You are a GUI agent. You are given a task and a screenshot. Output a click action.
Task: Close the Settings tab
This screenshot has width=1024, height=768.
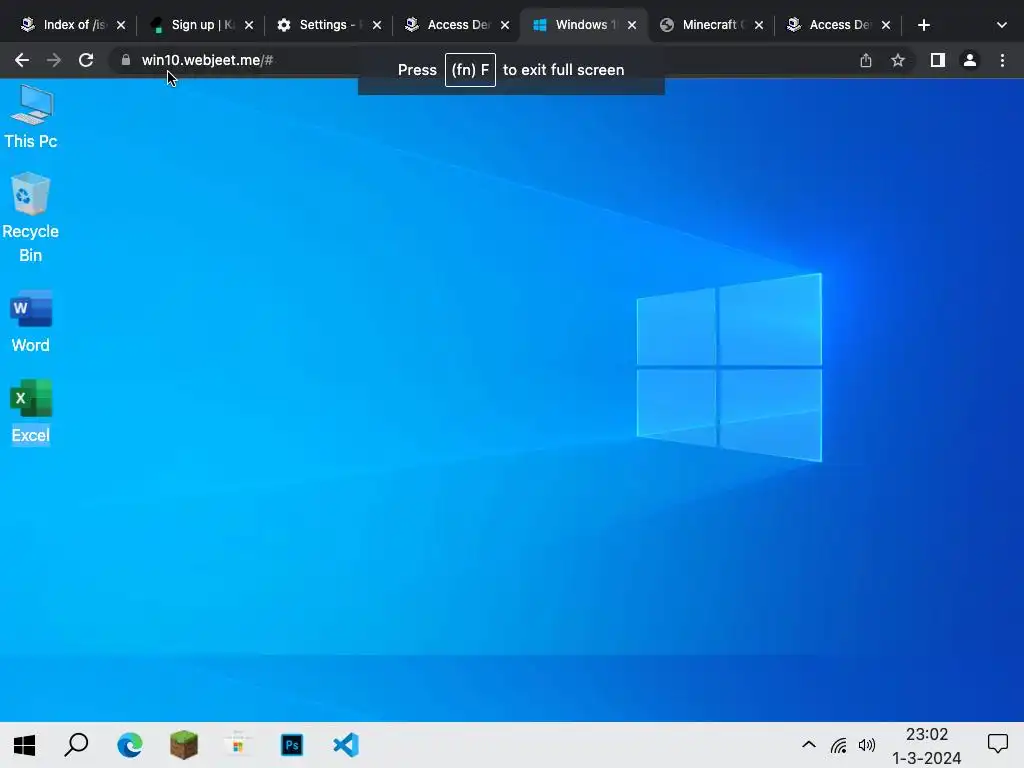(377, 25)
